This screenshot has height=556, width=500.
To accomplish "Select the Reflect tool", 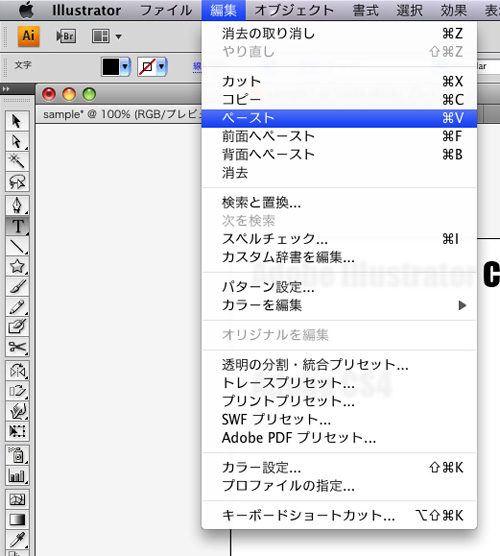I will point(17,370).
